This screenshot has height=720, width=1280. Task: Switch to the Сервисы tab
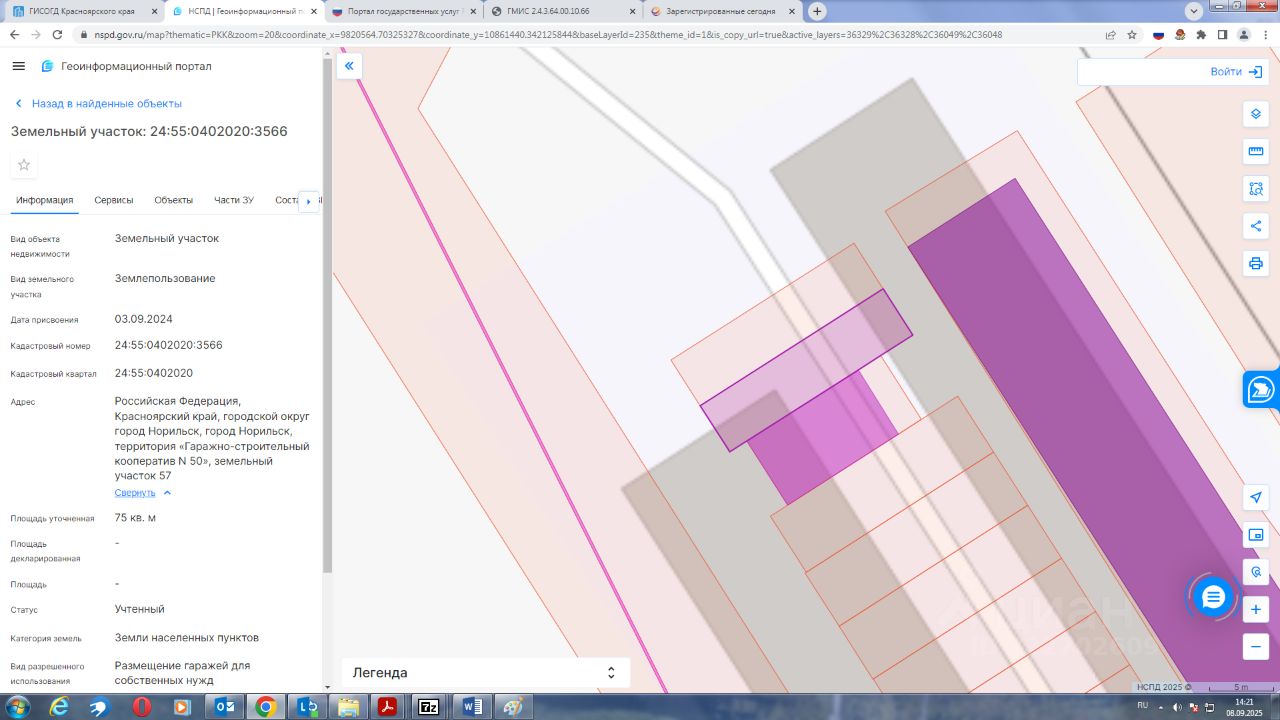coord(114,200)
